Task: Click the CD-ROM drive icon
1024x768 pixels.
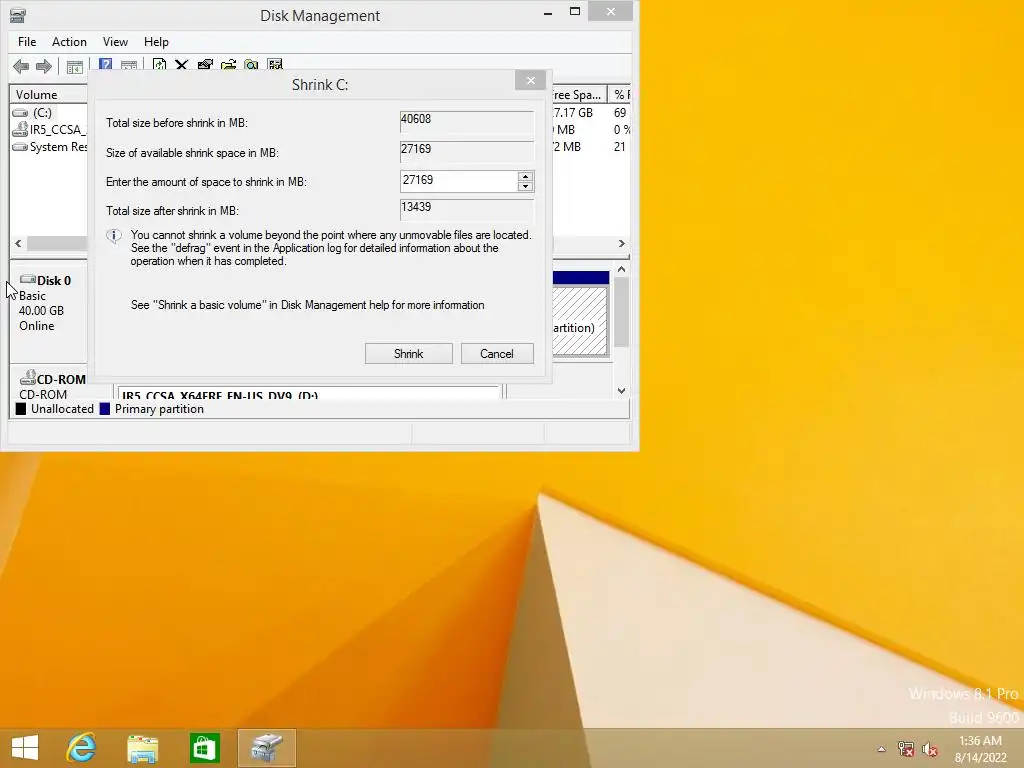Action: tap(27, 377)
